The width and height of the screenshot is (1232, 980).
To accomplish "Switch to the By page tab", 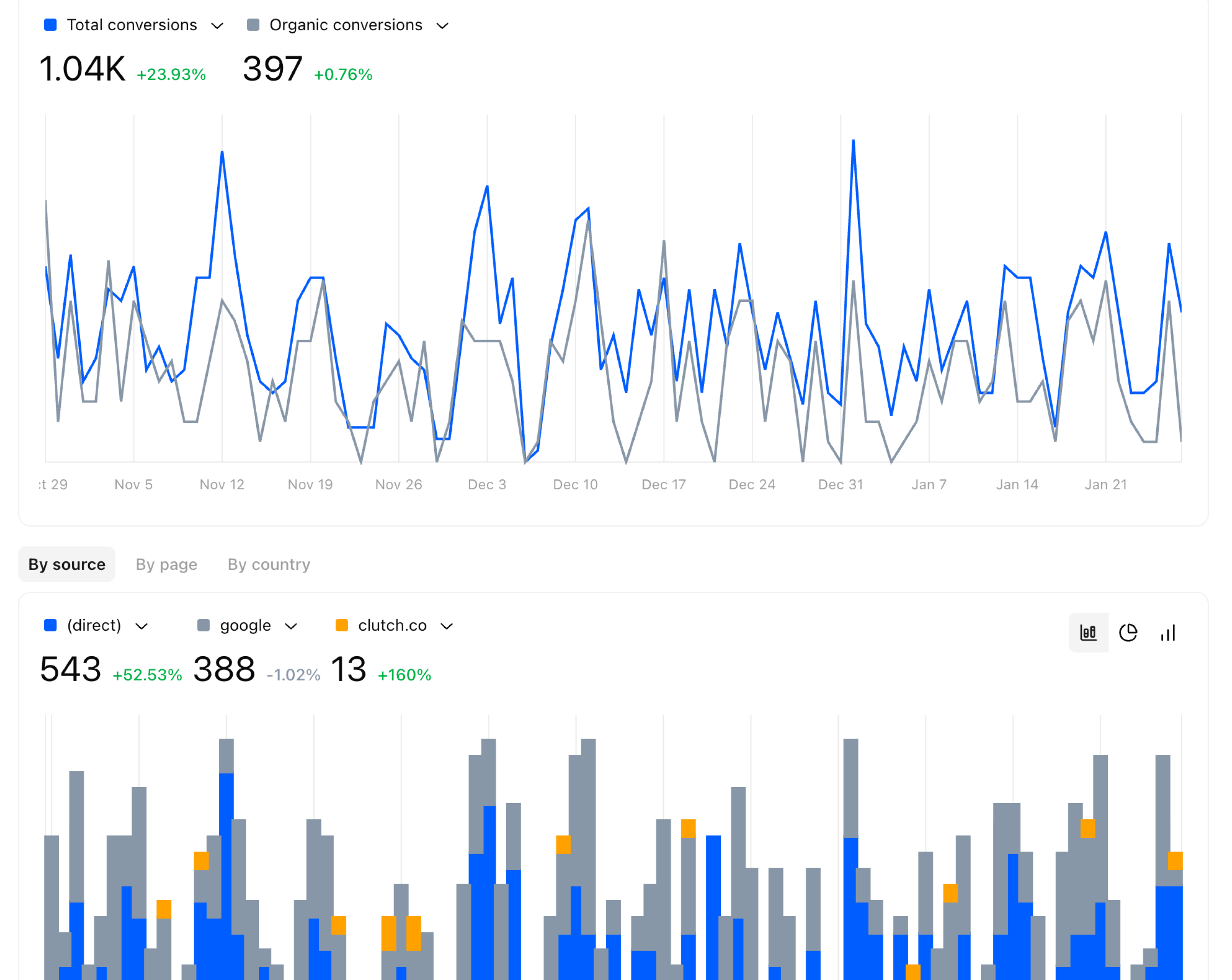I will coord(166,564).
